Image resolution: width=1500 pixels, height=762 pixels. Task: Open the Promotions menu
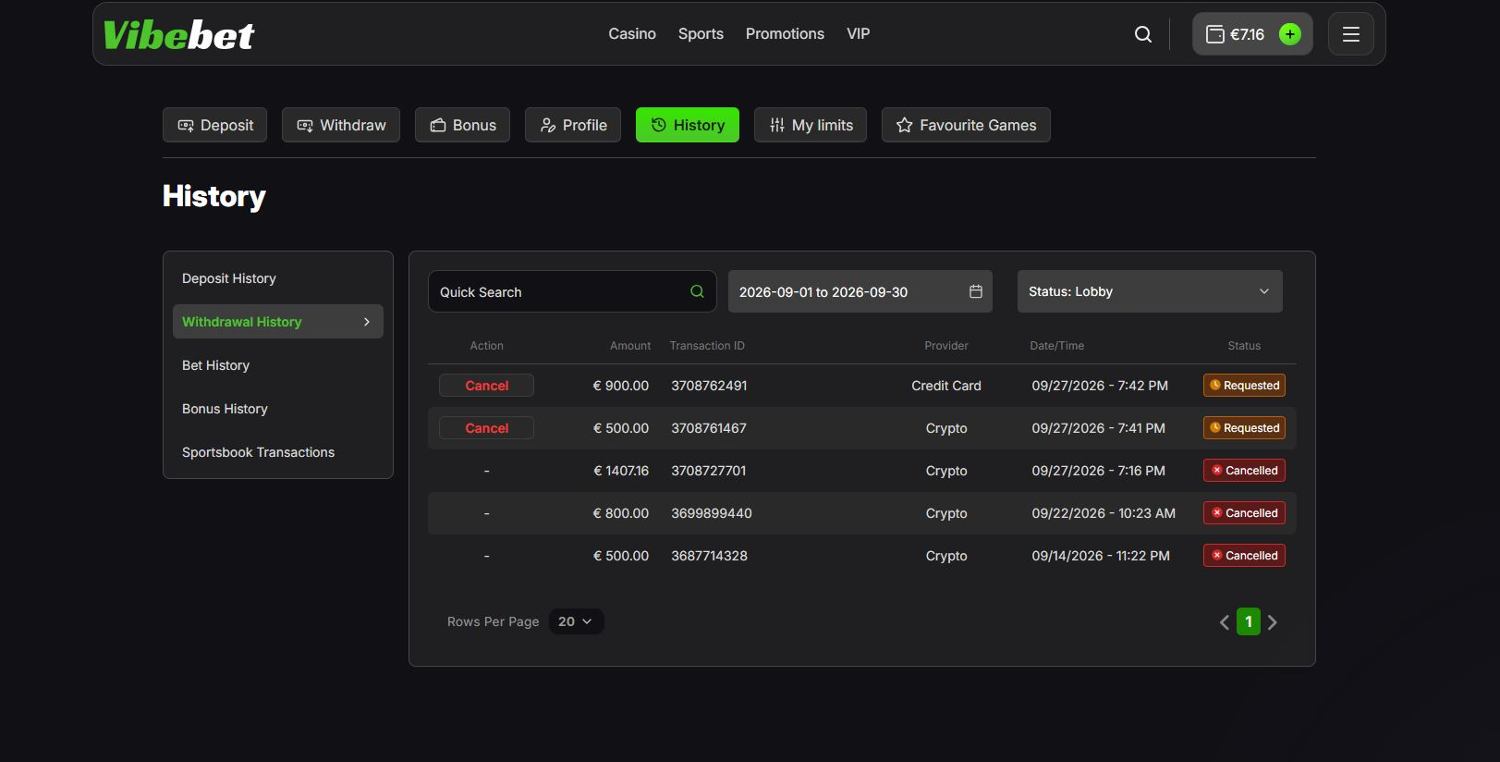(785, 34)
